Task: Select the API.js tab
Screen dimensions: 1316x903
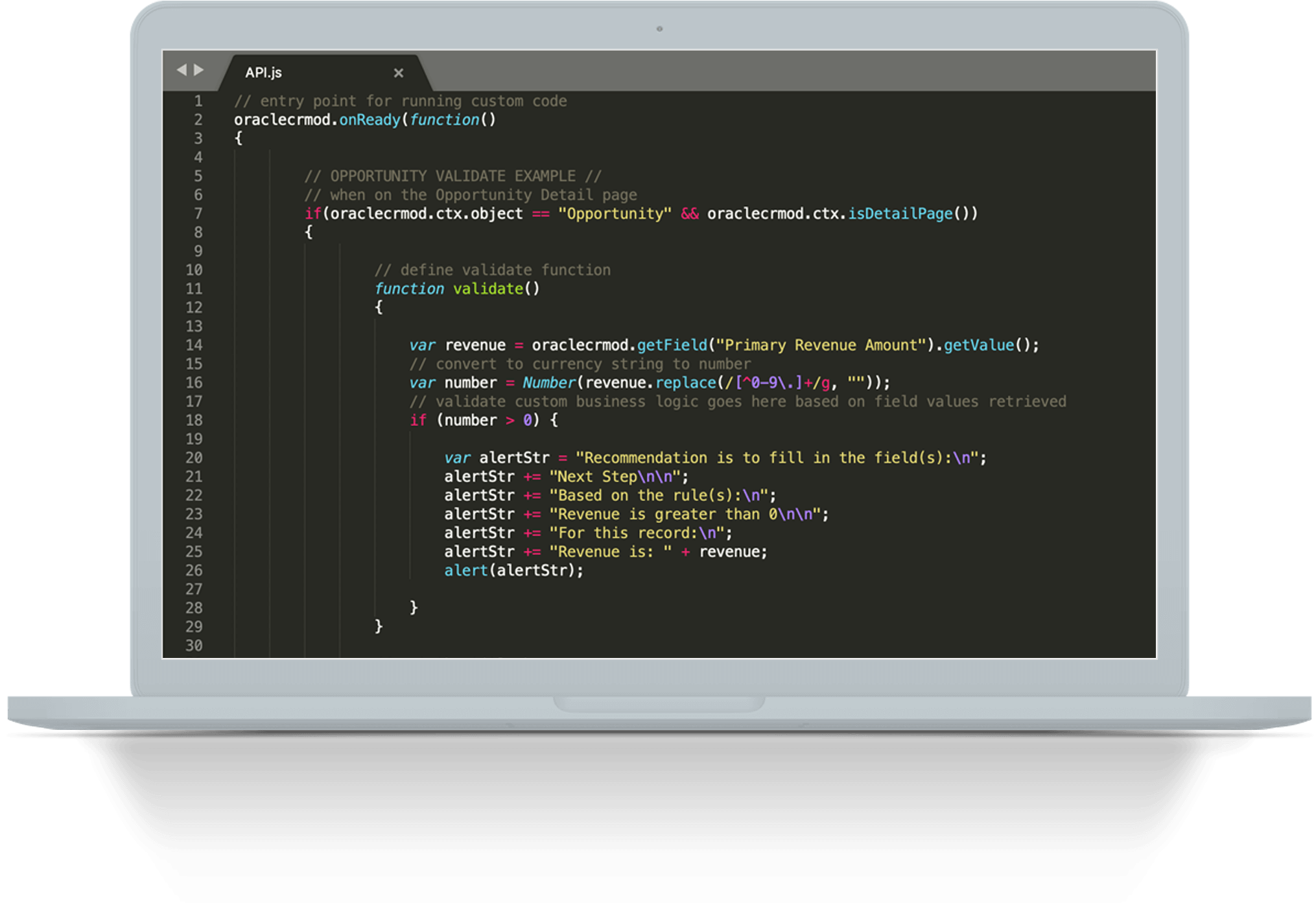Action: (264, 73)
